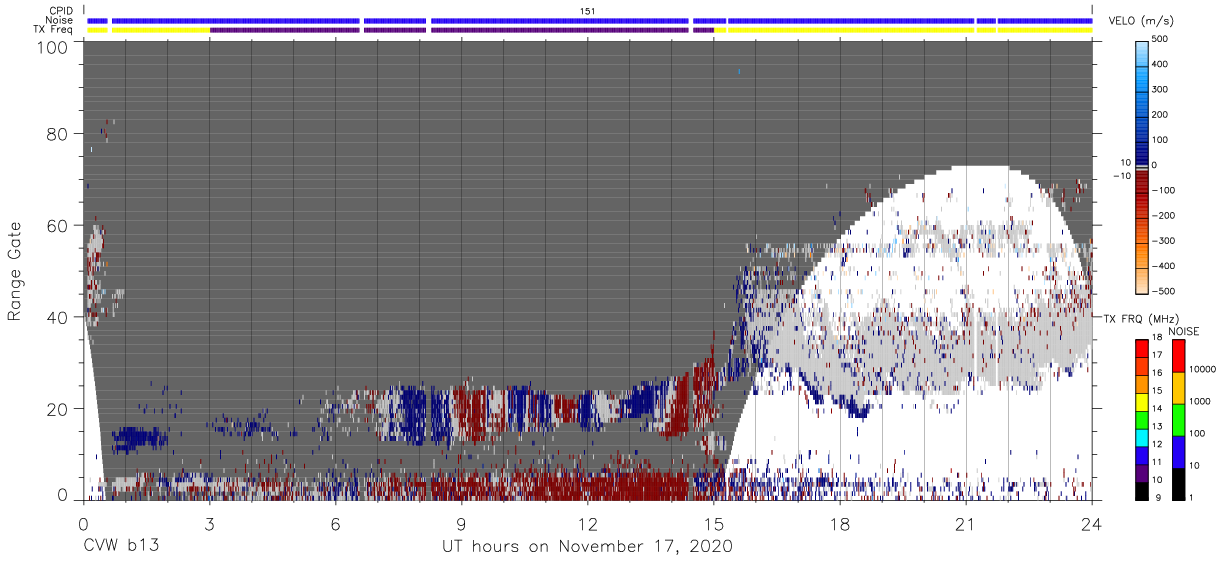1228x567 pixels.
Task: Click the 500 tick on velocity scale
Action: [x=1159, y=40]
